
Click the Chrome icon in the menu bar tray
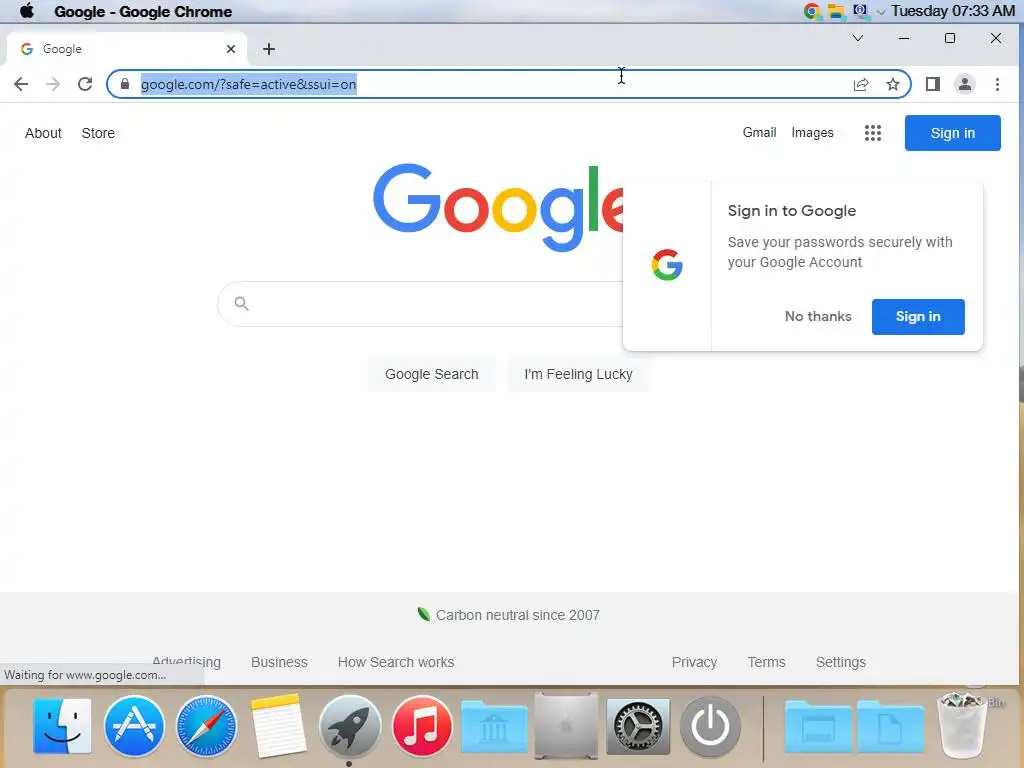pyautogui.click(x=812, y=11)
